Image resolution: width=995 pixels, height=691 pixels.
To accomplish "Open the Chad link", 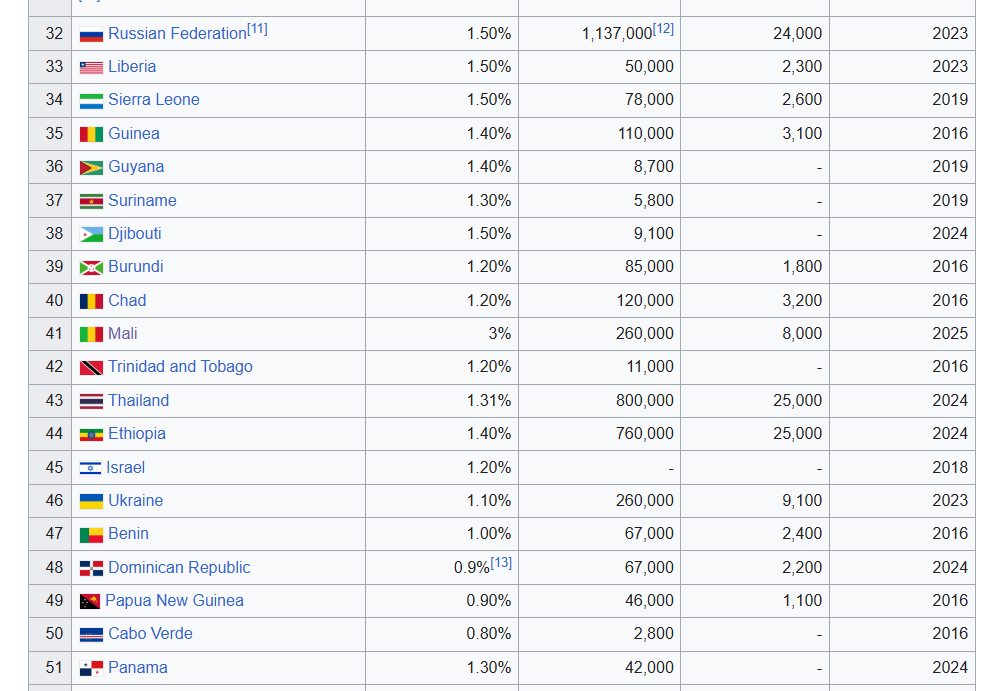I will 127,301.
